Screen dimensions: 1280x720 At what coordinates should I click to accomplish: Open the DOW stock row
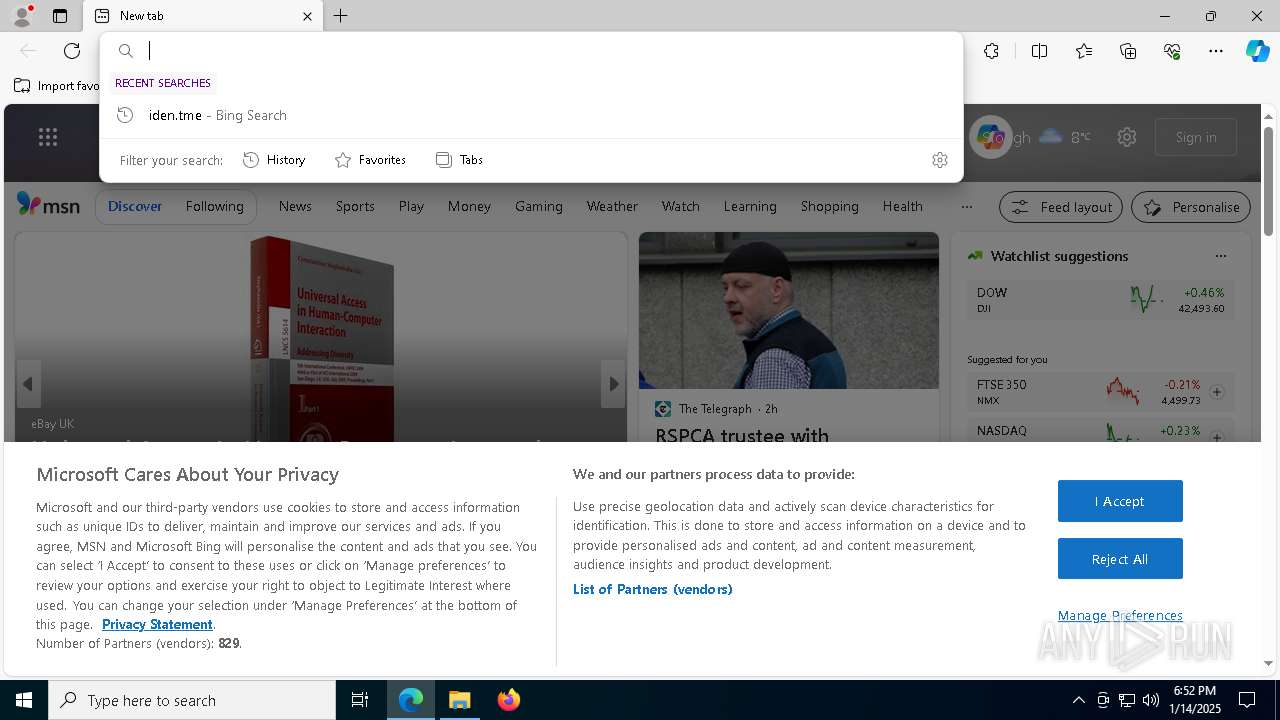[1100, 299]
